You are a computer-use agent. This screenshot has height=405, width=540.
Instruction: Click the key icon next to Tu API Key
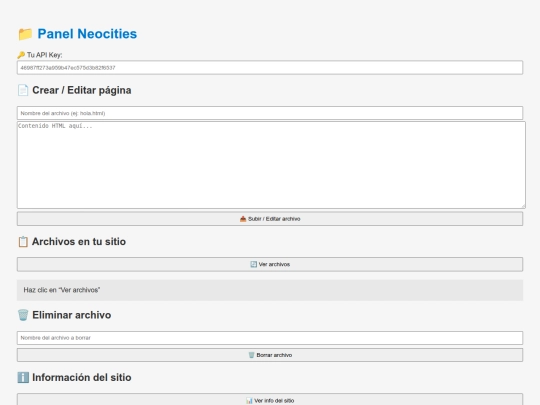[21, 55]
